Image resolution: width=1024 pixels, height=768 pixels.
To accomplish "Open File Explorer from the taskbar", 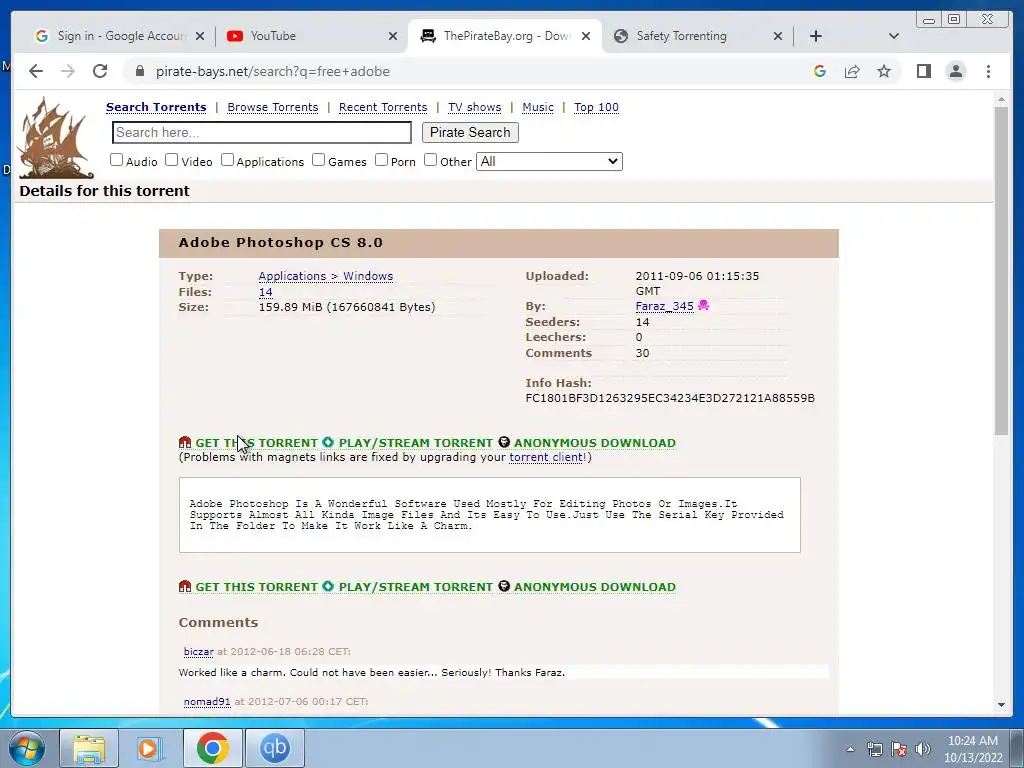I will (89, 748).
